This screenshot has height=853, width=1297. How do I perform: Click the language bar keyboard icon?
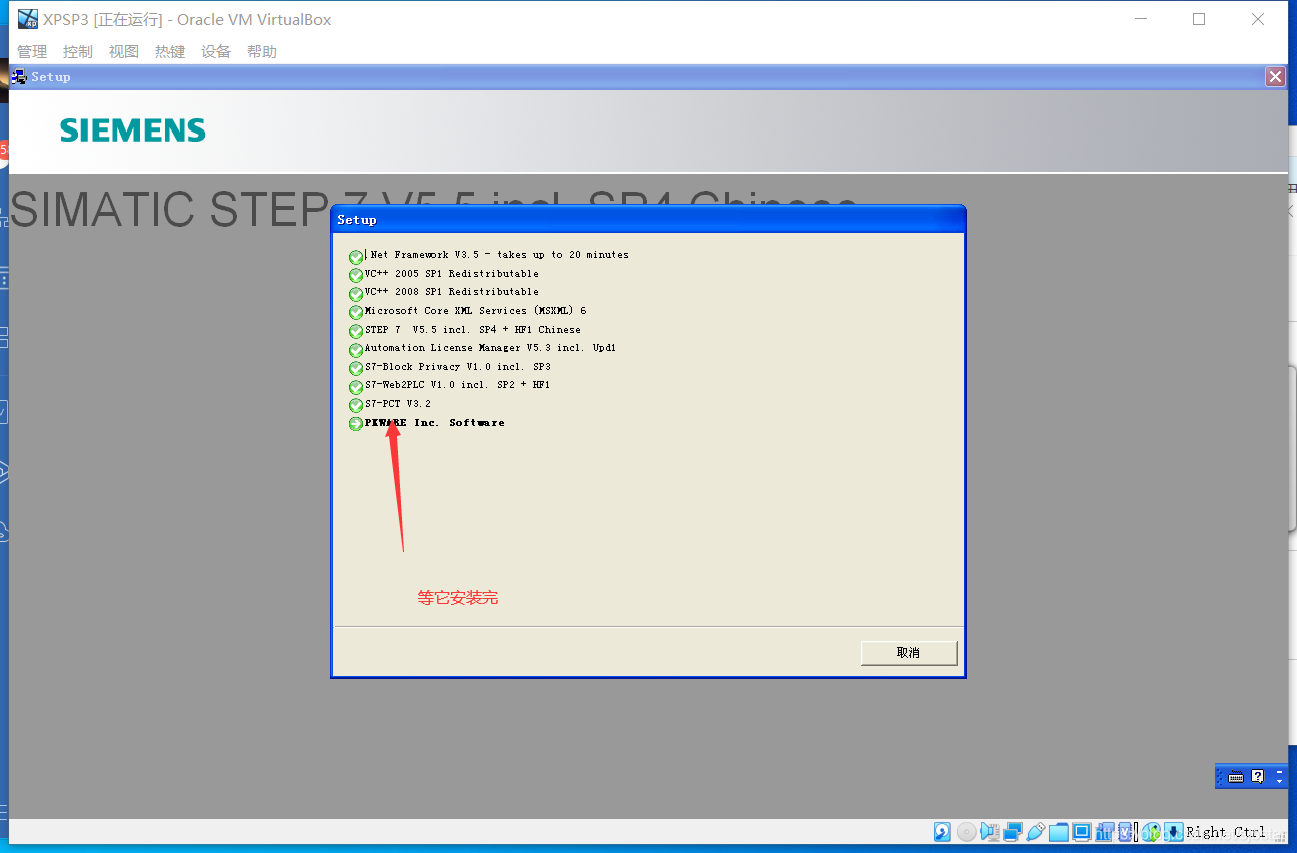(x=1236, y=777)
